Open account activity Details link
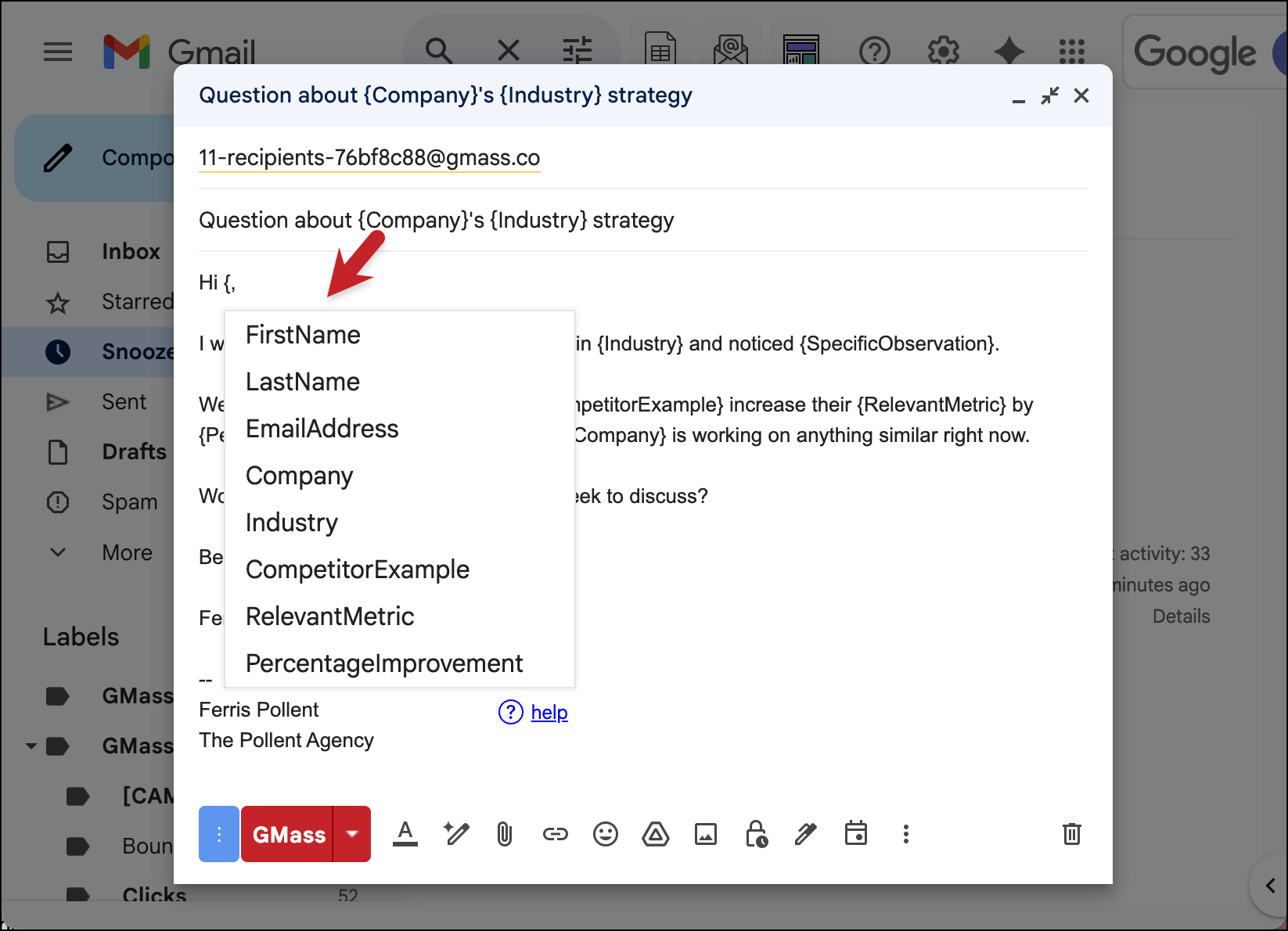The image size is (1288, 931). coord(1181,616)
